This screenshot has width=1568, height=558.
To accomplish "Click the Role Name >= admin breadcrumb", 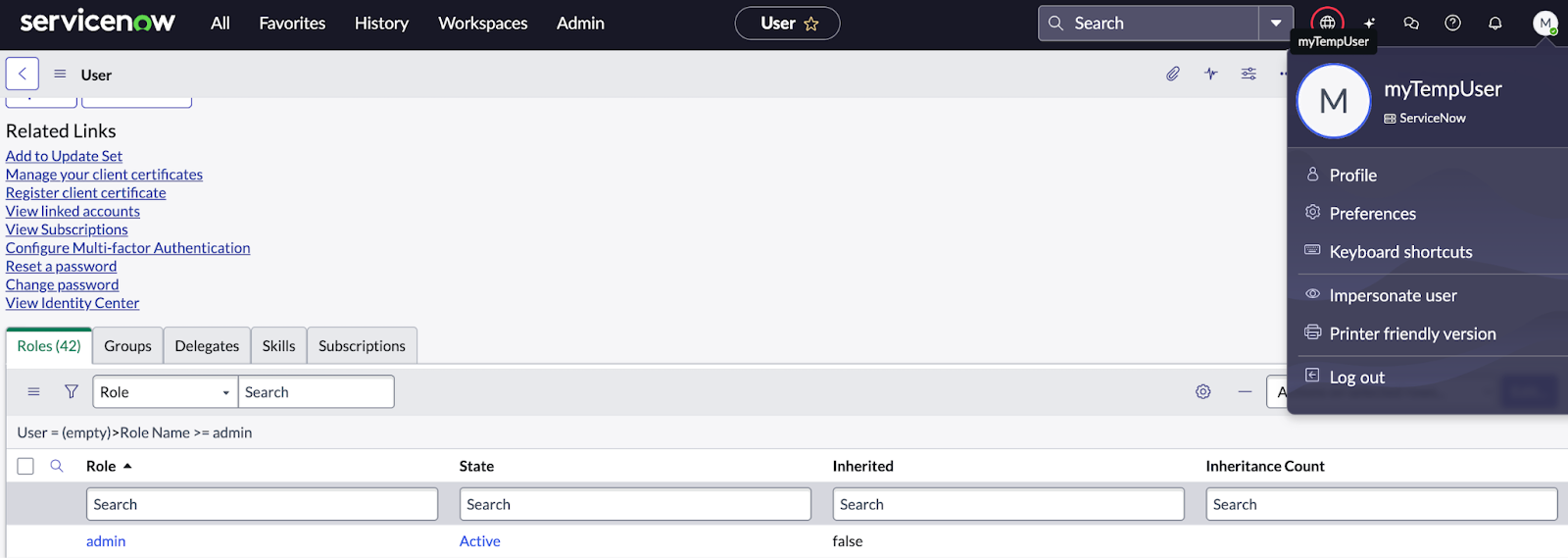I will click(x=185, y=432).
